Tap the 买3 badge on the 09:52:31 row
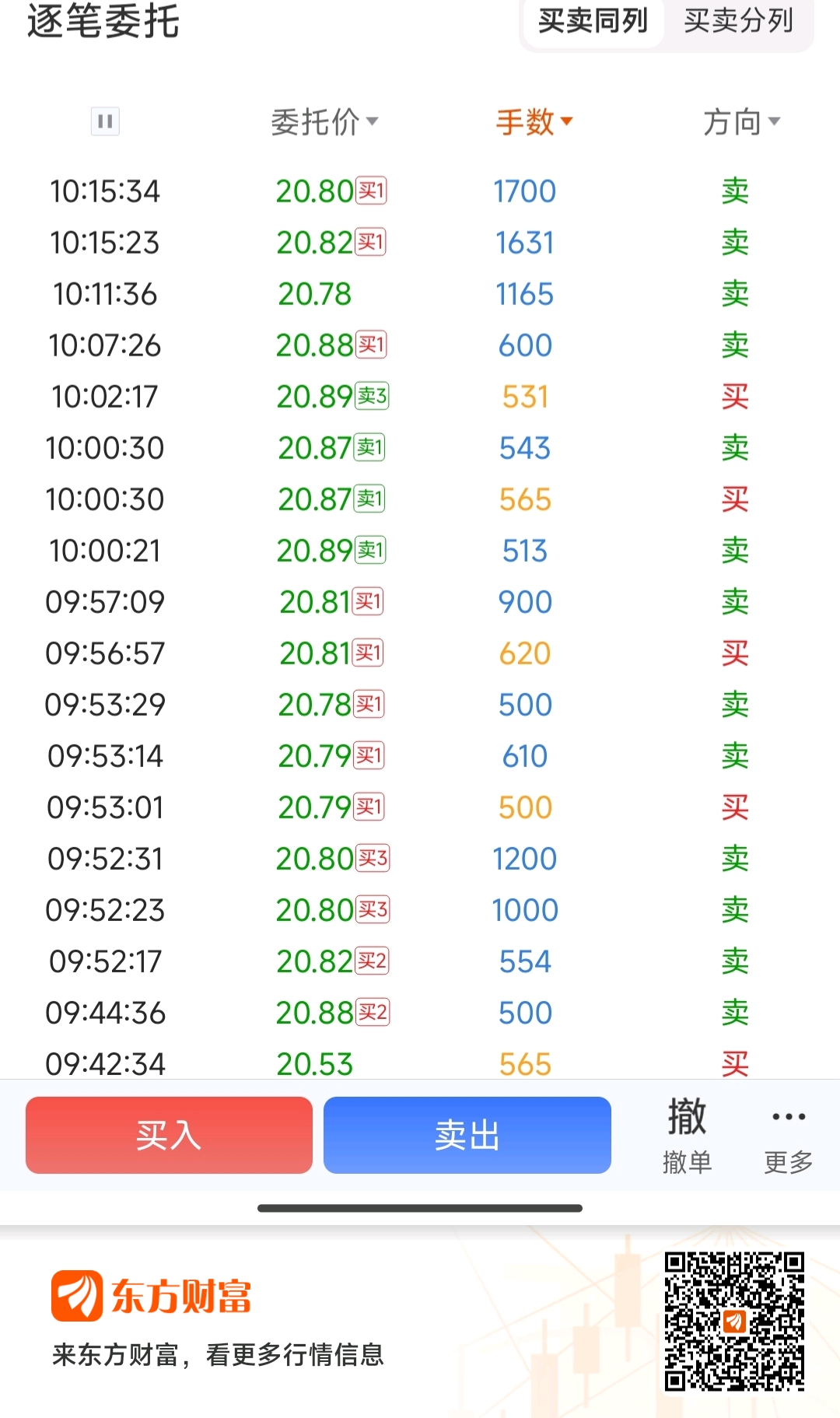This screenshot has height=1418, width=840. [373, 858]
